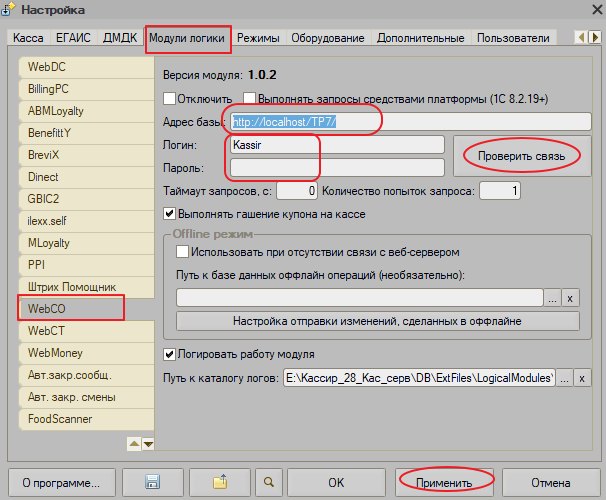Click the offline database path field
The height and width of the screenshot is (500, 606).
(360, 298)
